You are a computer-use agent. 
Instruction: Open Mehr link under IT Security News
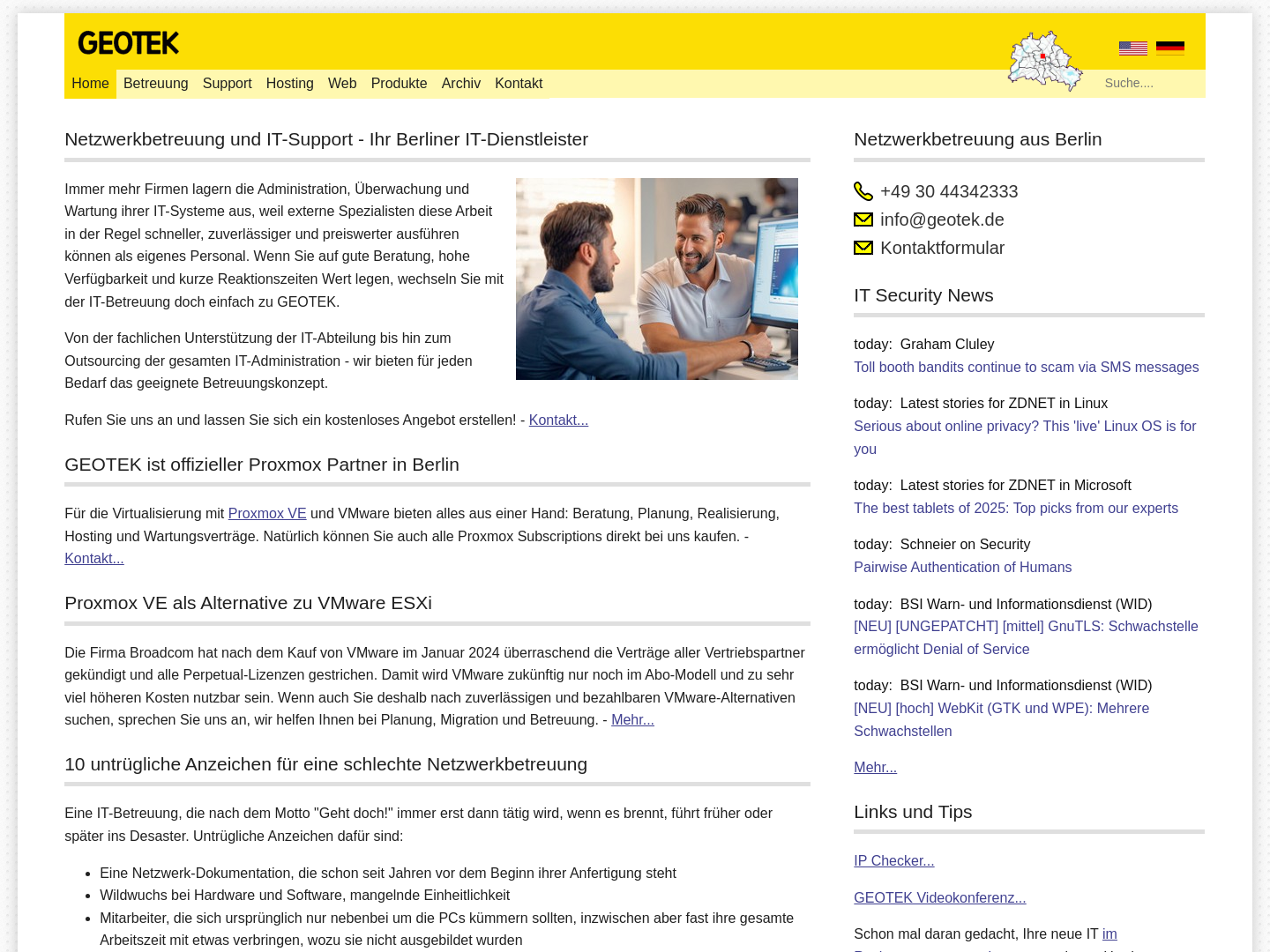click(x=875, y=768)
